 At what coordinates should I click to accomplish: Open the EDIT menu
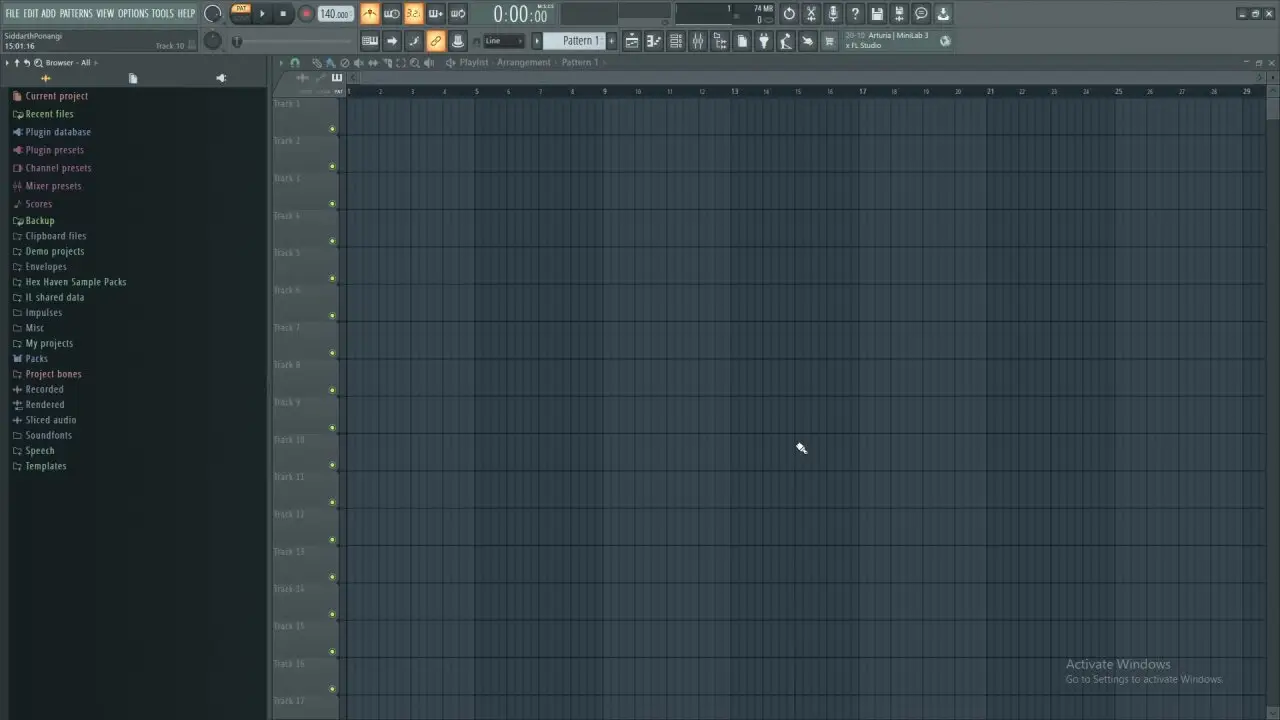[31, 14]
